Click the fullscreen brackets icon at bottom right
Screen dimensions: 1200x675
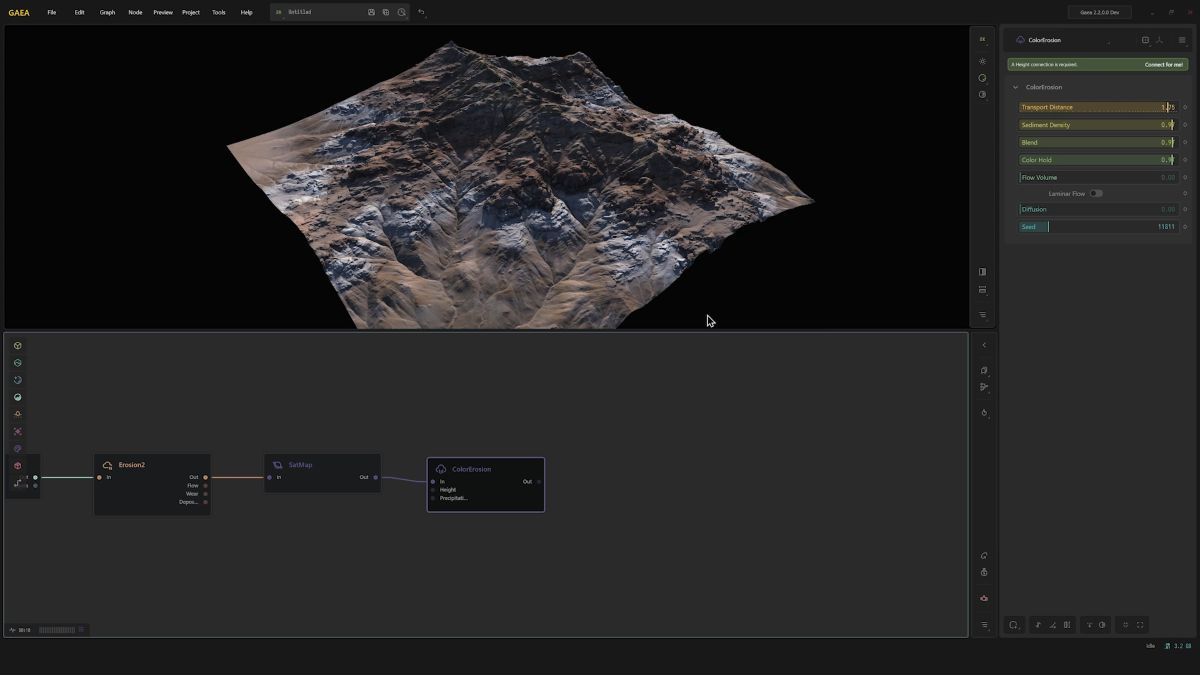tap(1140, 625)
